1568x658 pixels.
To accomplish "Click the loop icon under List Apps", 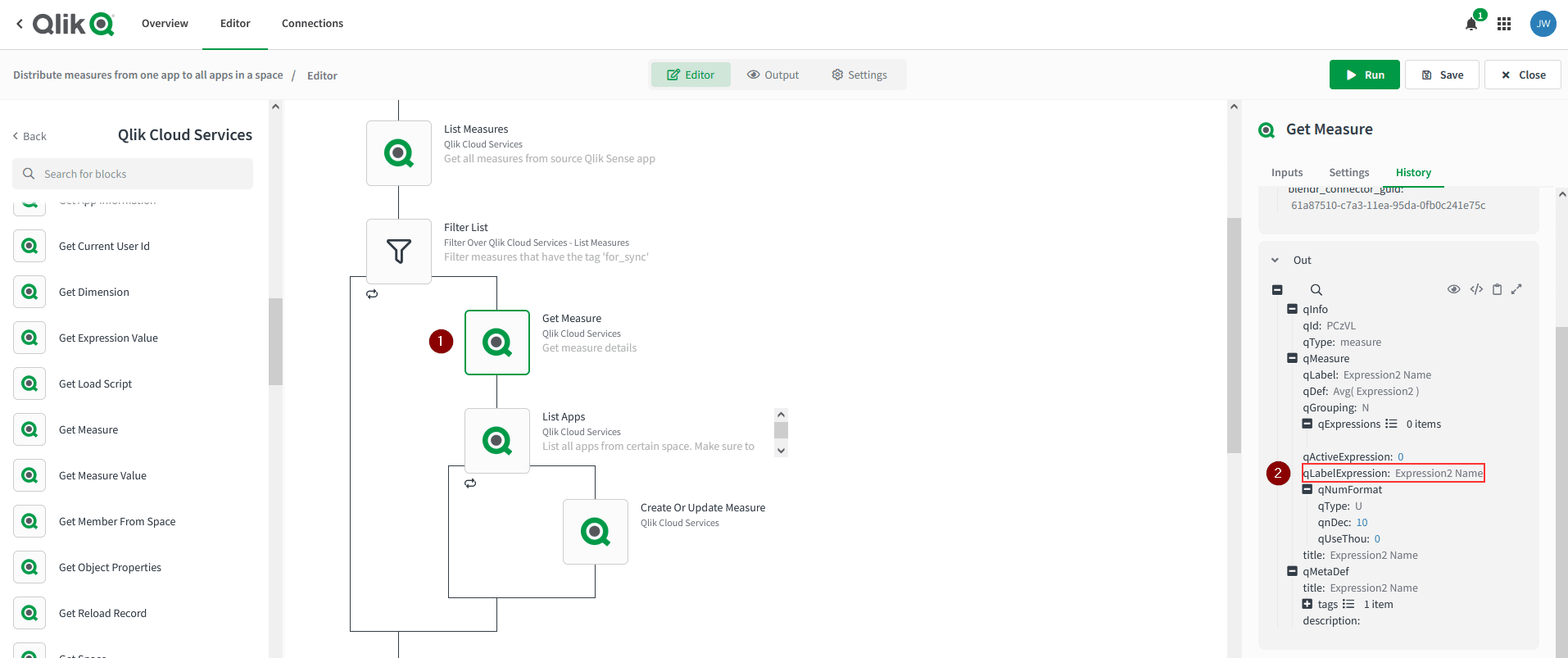I will (470, 483).
